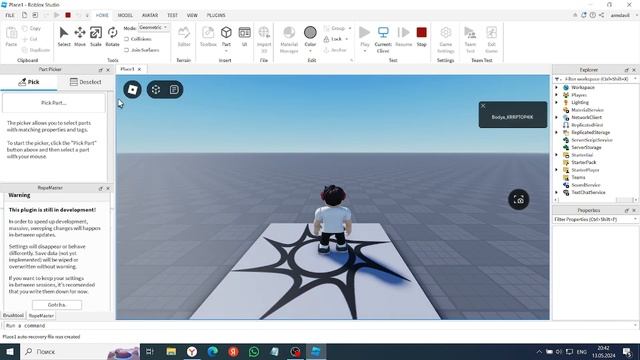Image resolution: width=640 pixels, height=360 pixels.
Task: Expand the ReplicatedStorage node
Action: point(556,132)
